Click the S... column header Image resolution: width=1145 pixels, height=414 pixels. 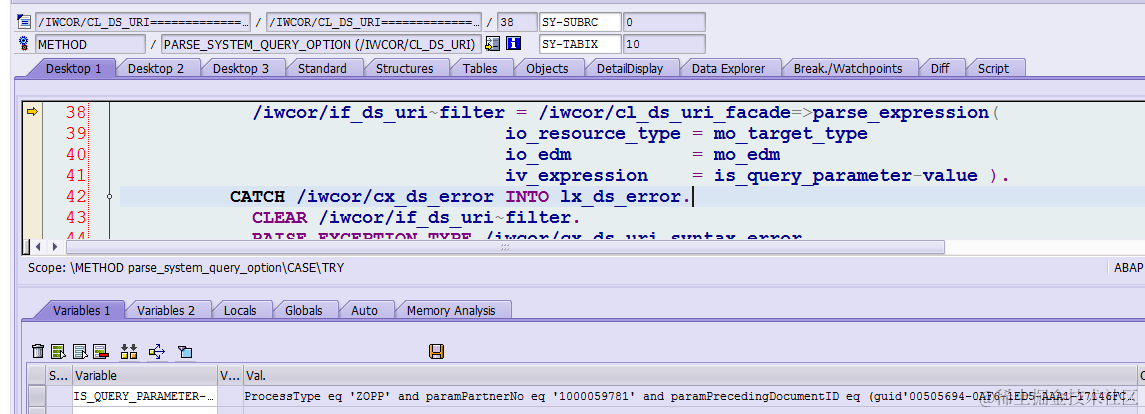point(58,375)
